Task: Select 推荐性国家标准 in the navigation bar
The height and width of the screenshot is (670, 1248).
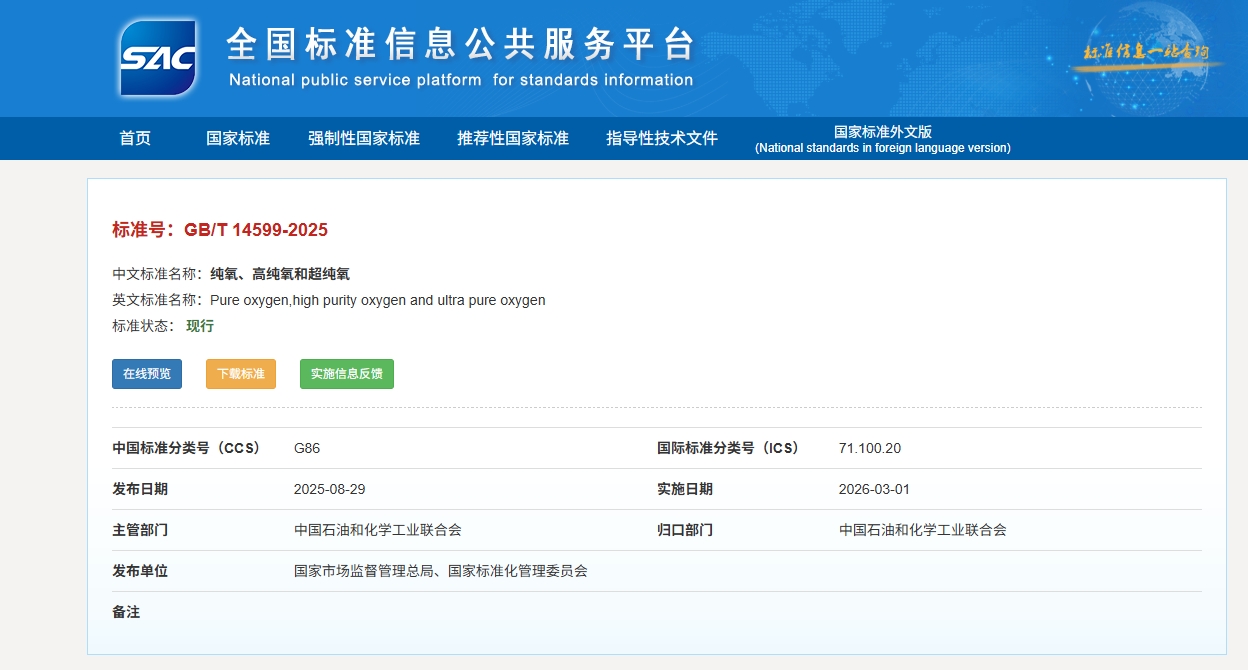Action: point(513,138)
